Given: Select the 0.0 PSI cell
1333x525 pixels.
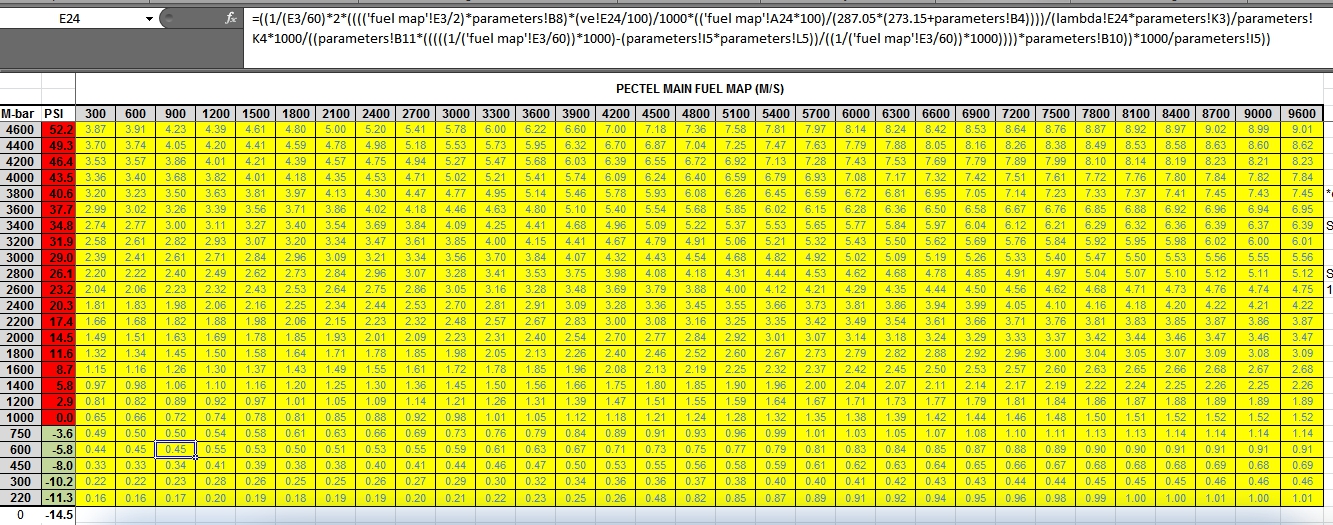Looking at the screenshot, I should (59, 417).
